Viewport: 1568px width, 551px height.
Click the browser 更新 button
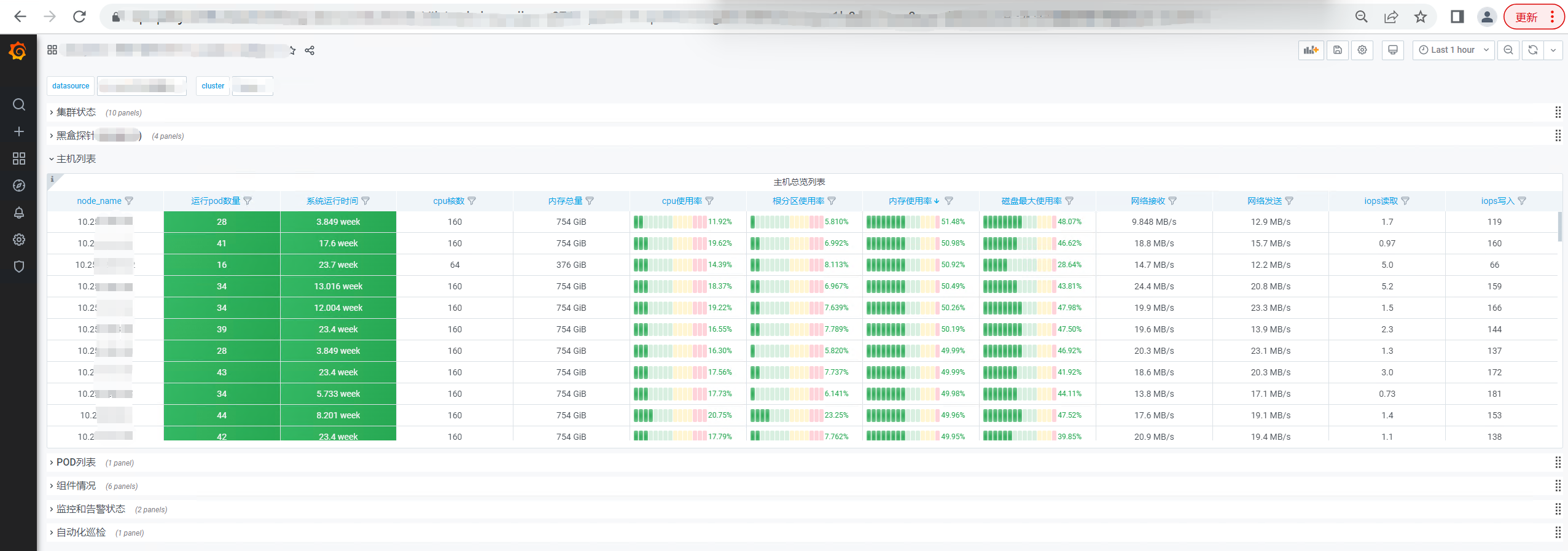(x=1534, y=17)
